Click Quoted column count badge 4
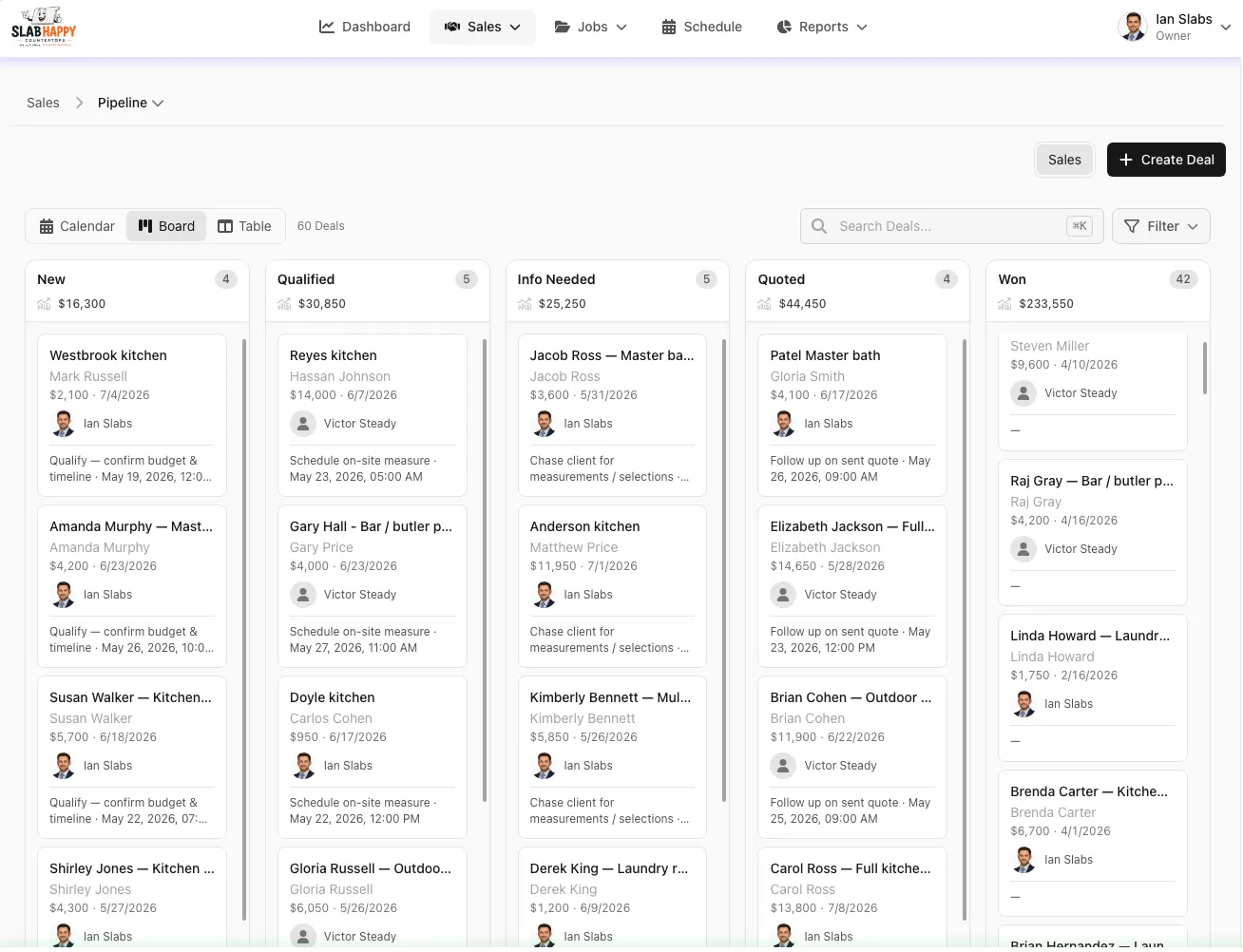The width and height of the screenshot is (1243, 952). (947, 279)
